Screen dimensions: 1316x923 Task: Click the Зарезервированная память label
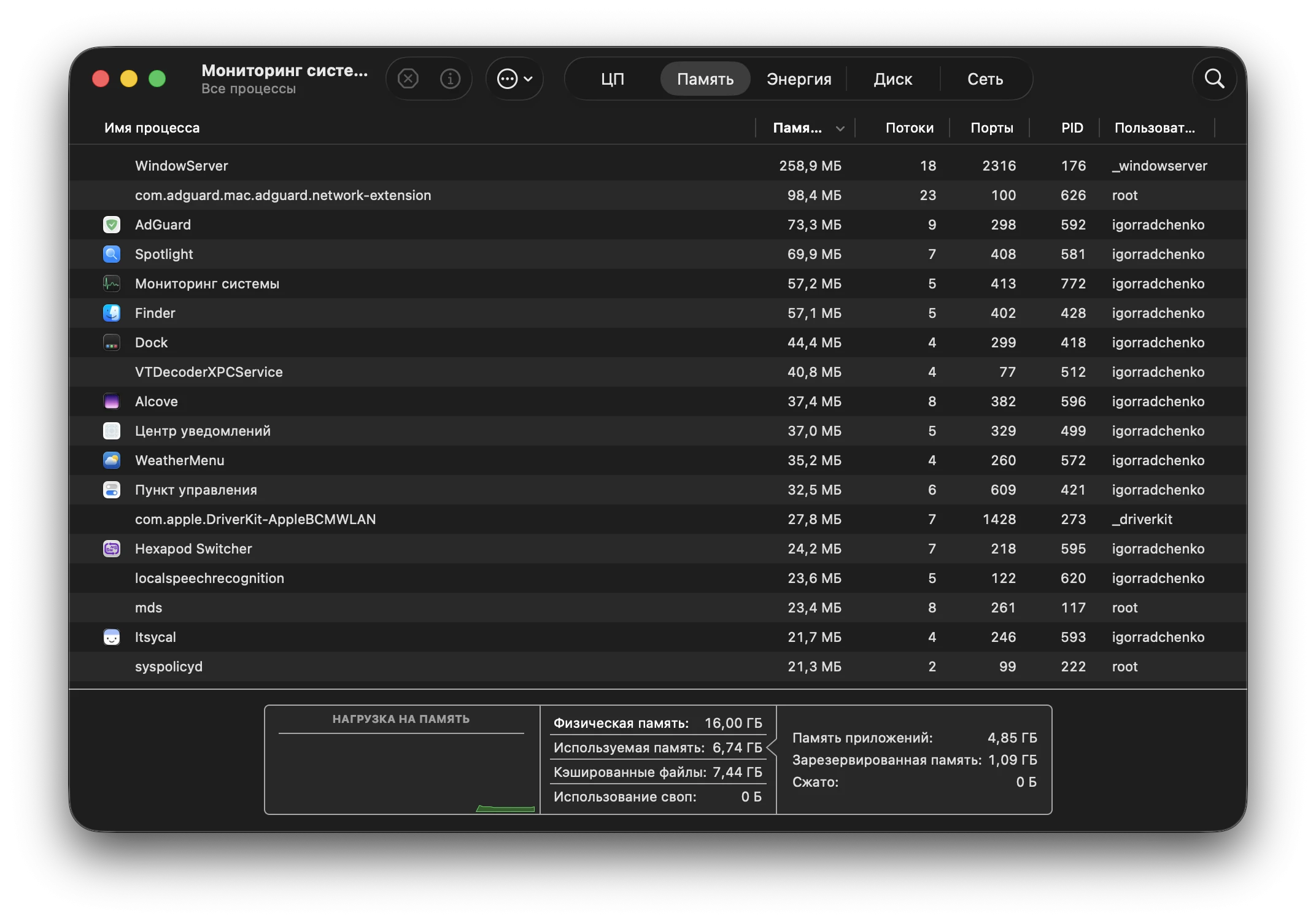point(887,760)
